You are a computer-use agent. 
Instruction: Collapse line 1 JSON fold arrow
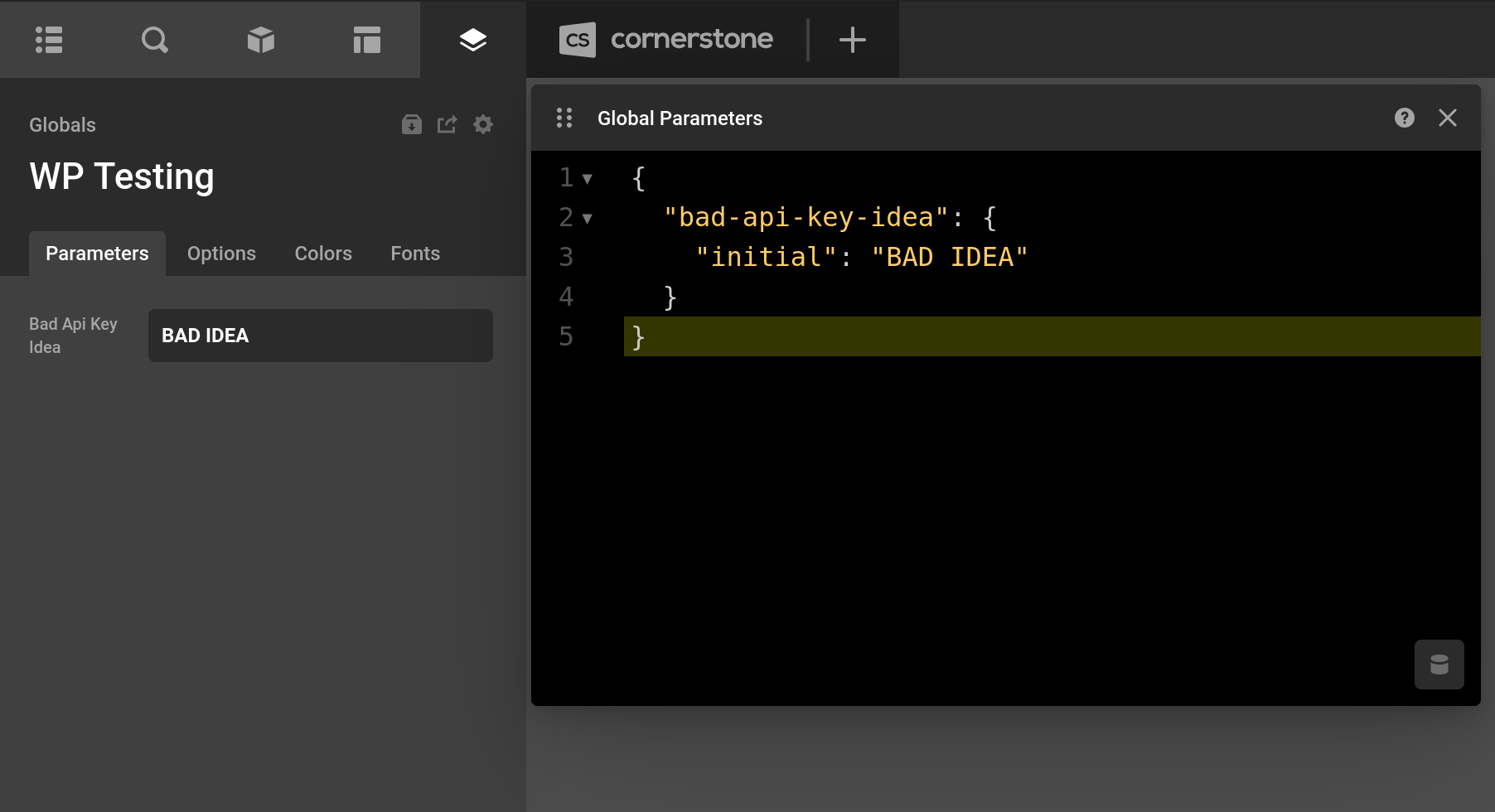tap(588, 178)
